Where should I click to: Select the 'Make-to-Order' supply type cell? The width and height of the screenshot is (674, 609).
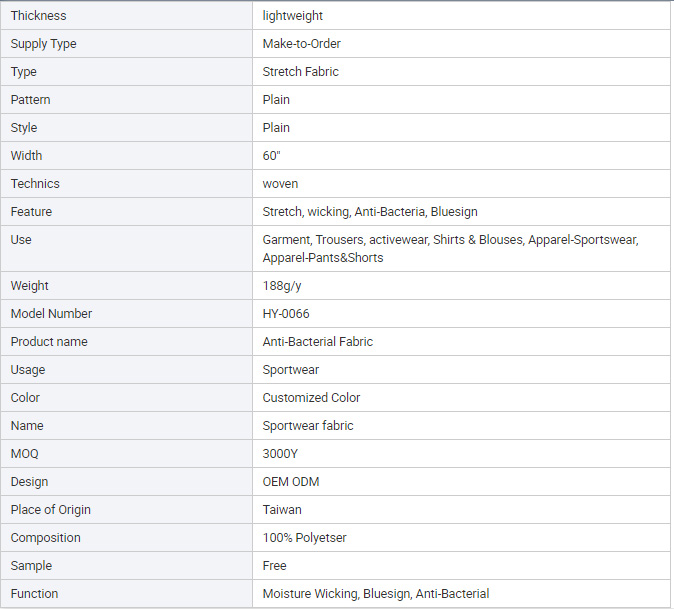tap(461, 43)
